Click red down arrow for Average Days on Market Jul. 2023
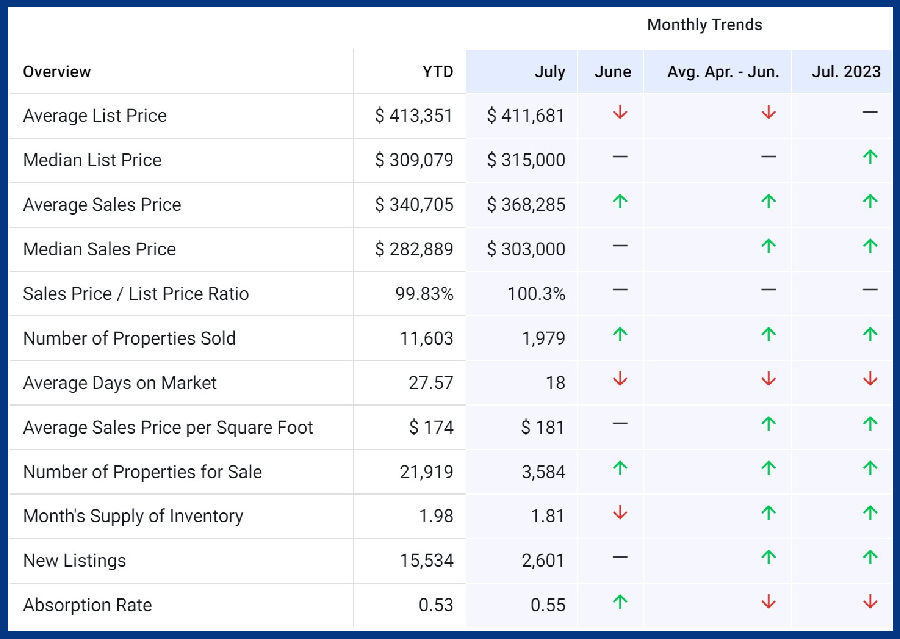Image resolution: width=900 pixels, height=639 pixels. click(x=870, y=379)
